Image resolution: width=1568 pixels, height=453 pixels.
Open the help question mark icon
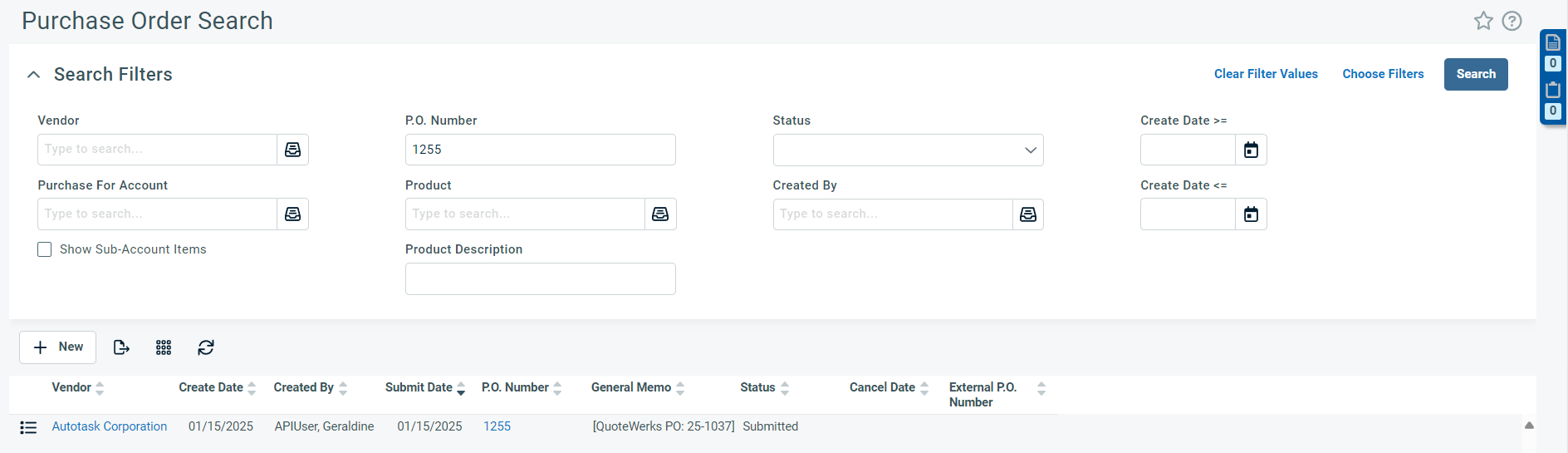tap(1512, 21)
